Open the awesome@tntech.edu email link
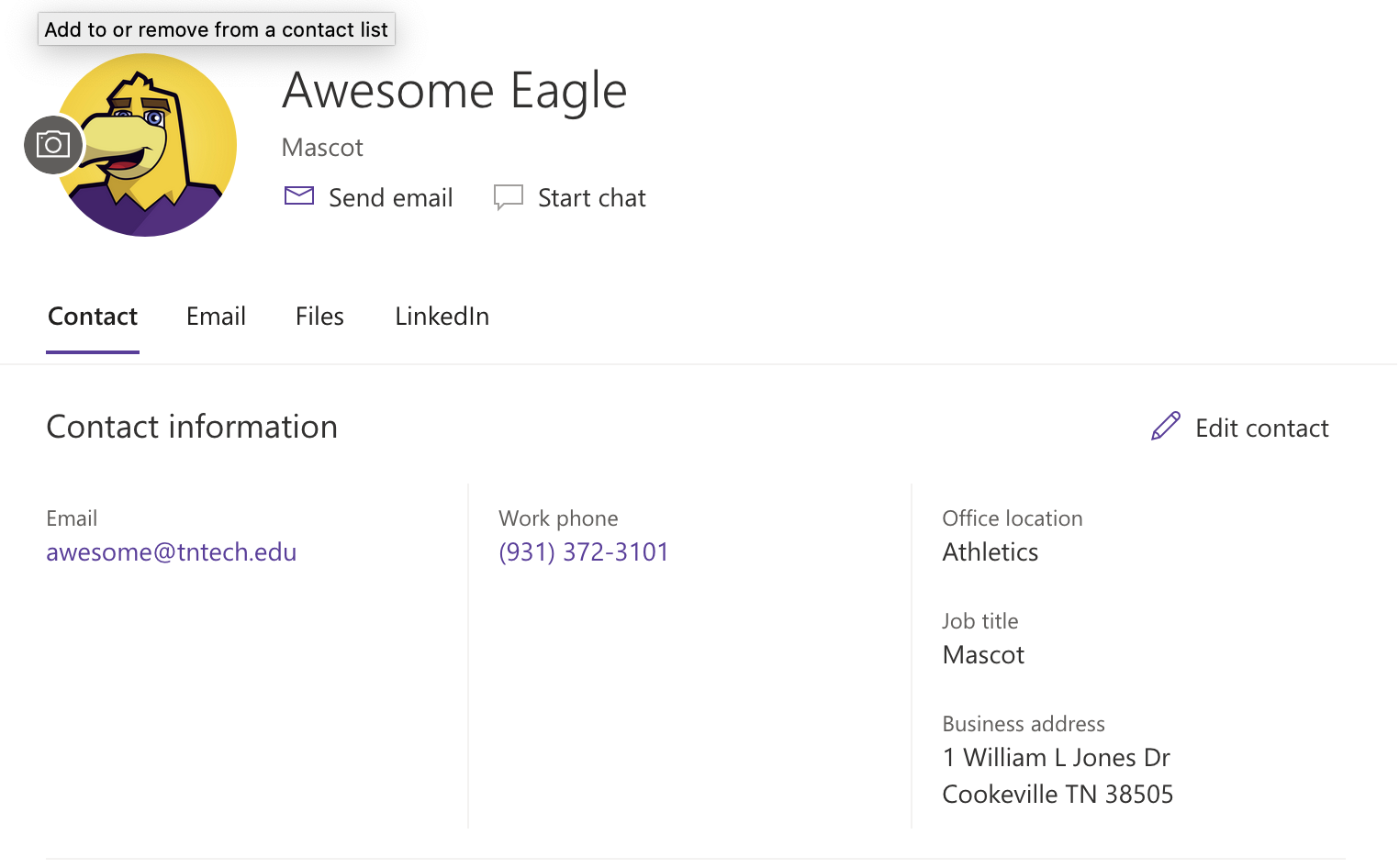Viewport: 1399px width, 868px height. point(172,552)
